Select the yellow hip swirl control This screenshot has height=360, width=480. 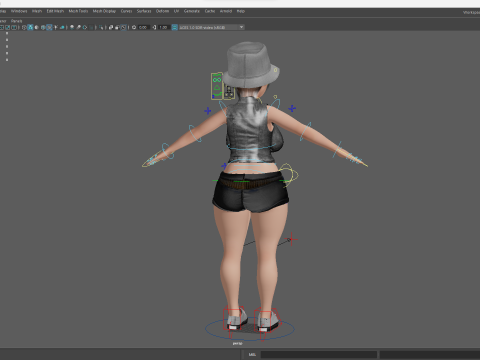pyautogui.click(x=289, y=174)
